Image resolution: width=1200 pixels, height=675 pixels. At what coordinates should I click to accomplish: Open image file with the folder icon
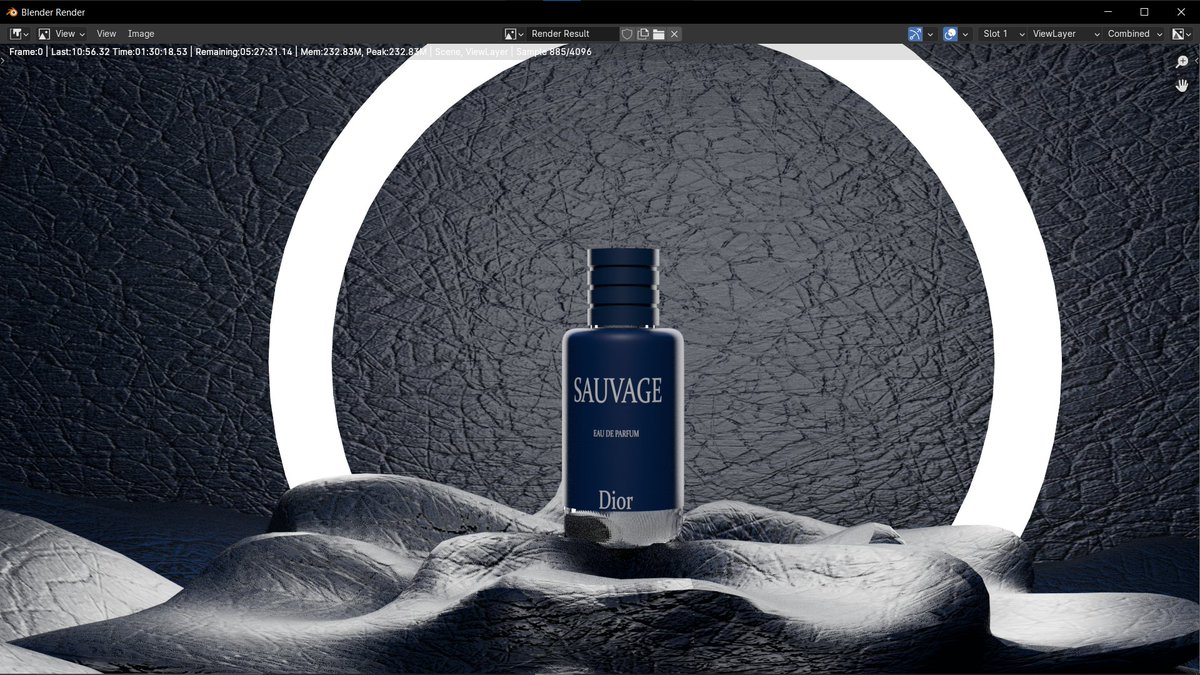coord(659,34)
